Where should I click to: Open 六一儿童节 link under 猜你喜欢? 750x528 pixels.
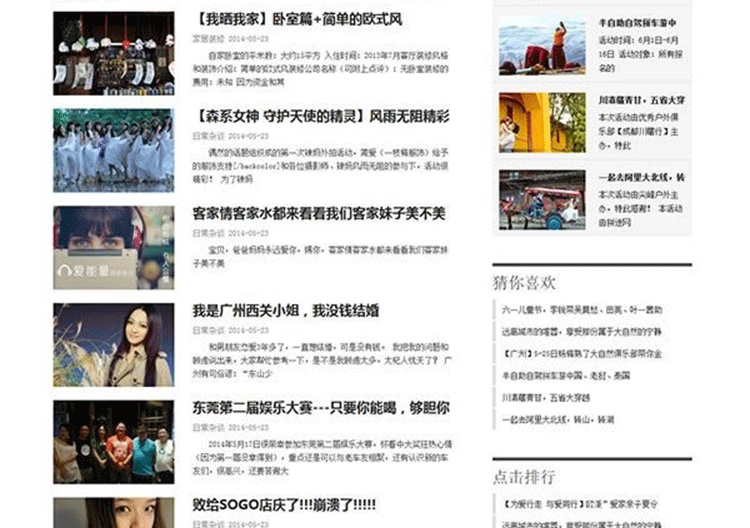pyautogui.click(x=582, y=310)
